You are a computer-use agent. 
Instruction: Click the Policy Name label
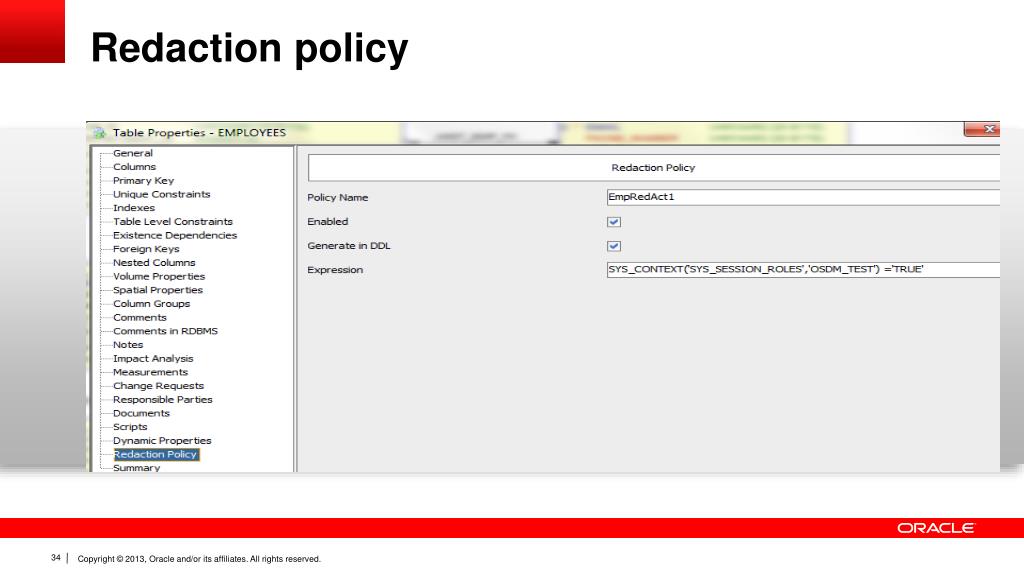[338, 197]
